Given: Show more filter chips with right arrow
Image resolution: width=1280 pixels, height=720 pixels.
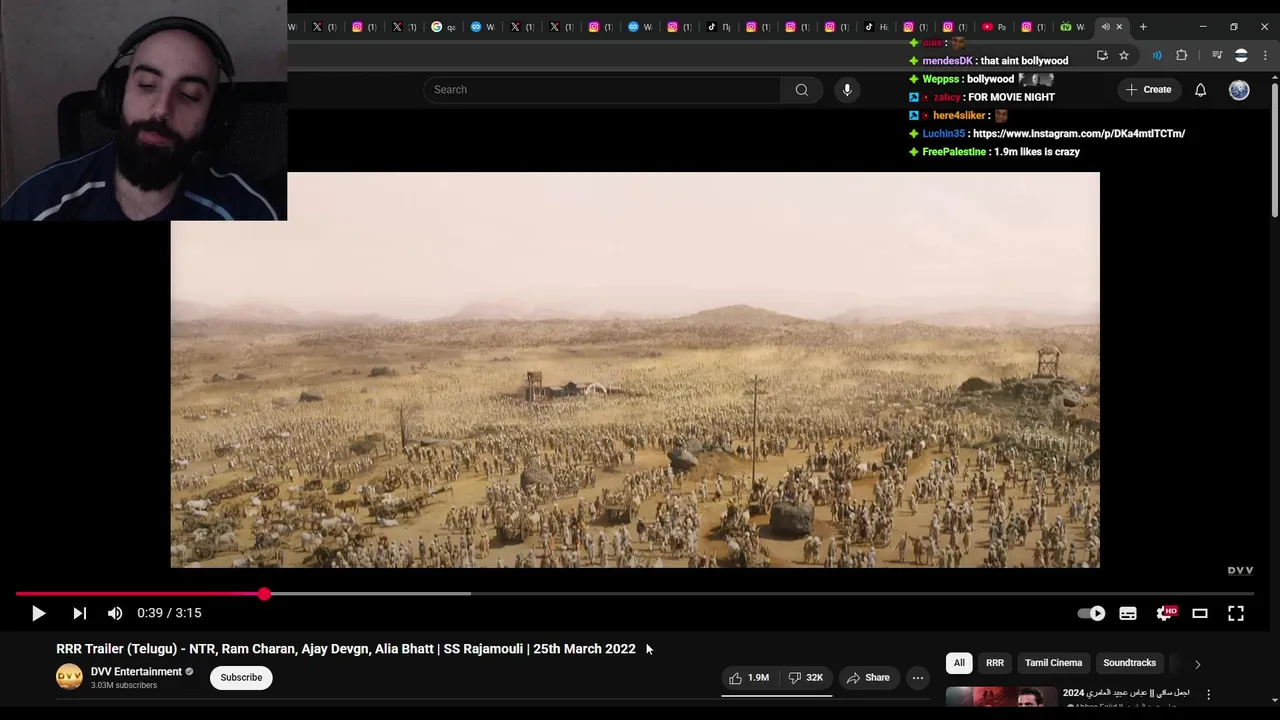Looking at the screenshot, I should pos(1197,664).
